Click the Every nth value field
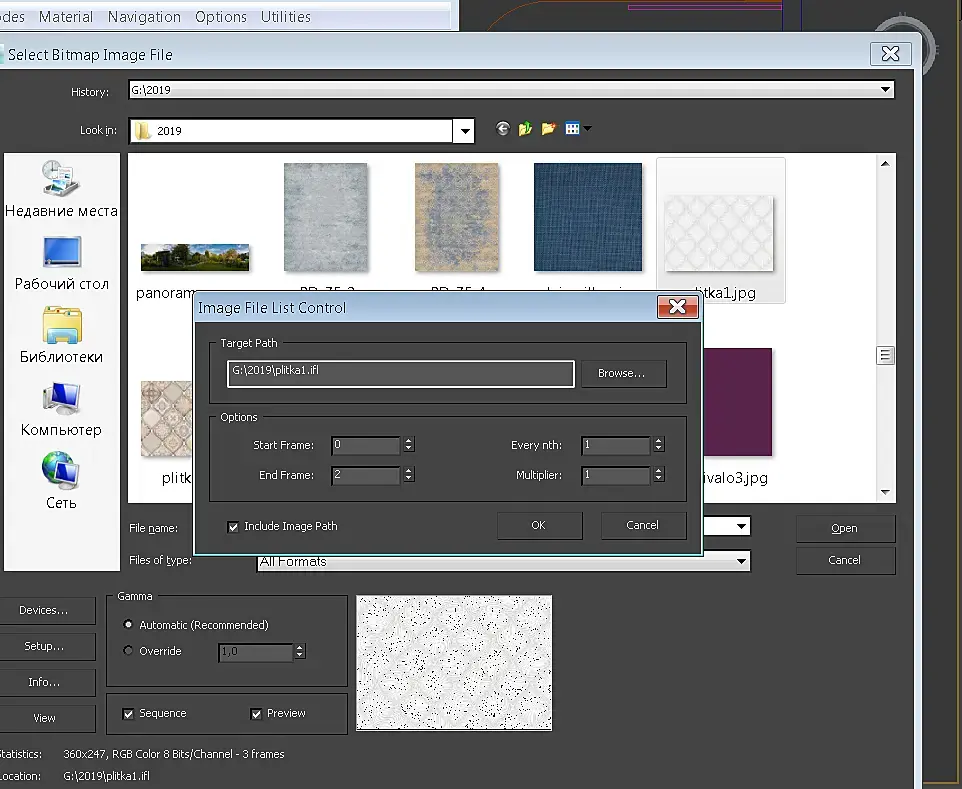This screenshot has height=789, width=962. (x=615, y=445)
